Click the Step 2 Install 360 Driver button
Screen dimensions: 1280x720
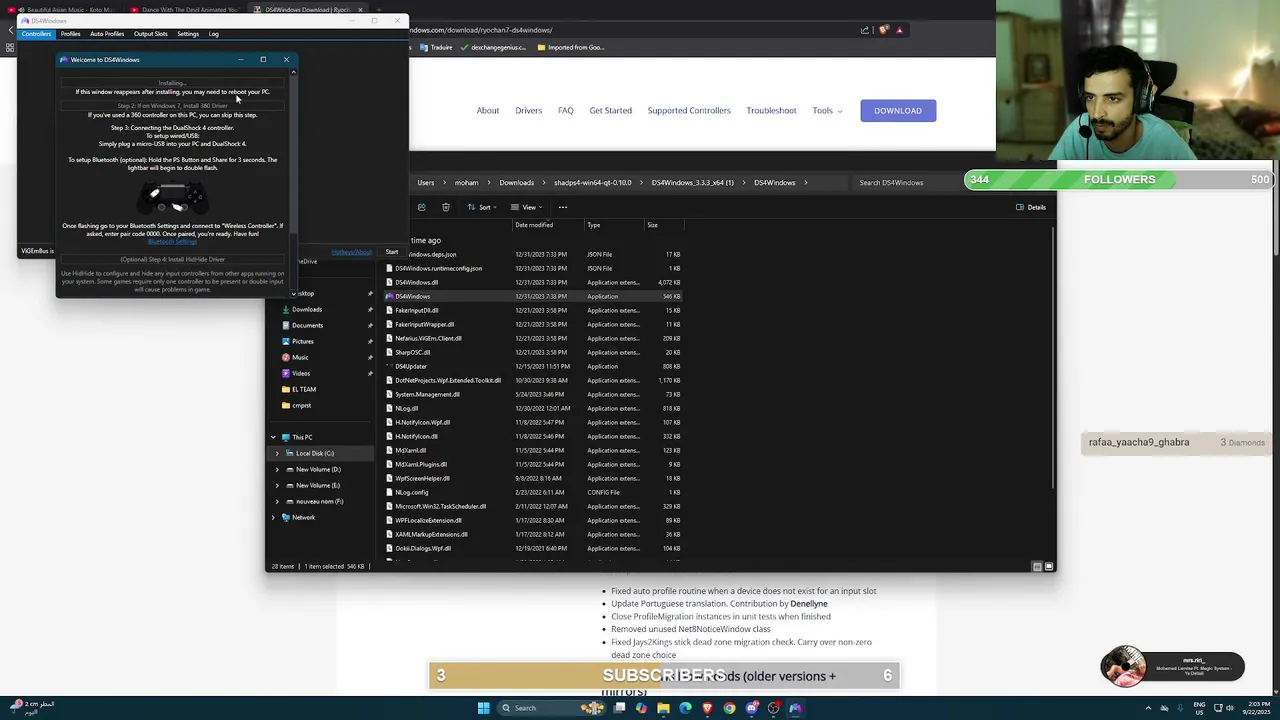click(x=172, y=105)
